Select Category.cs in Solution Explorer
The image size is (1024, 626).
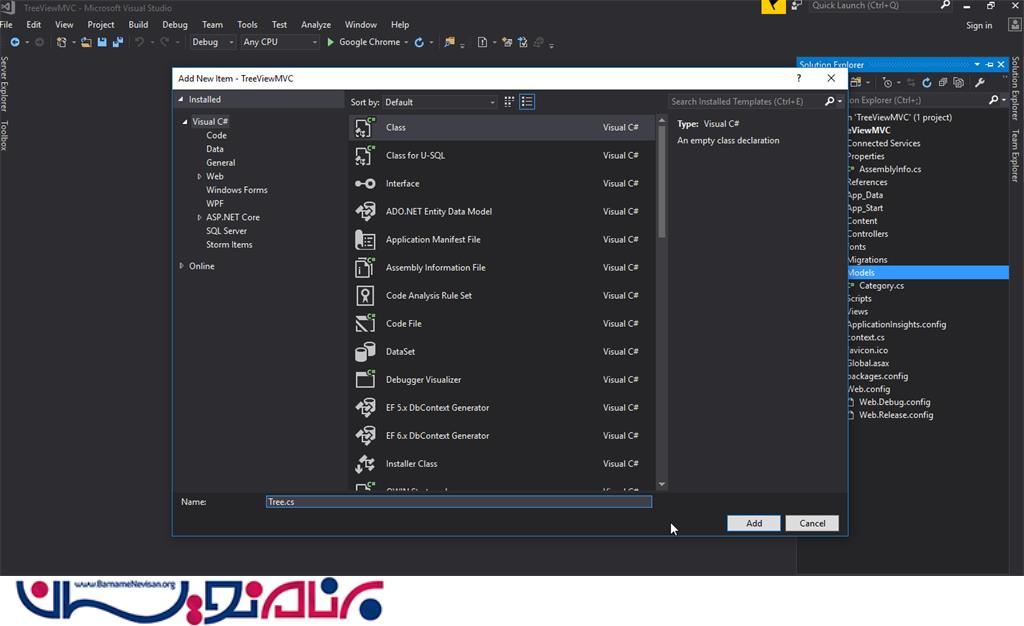[881, 286]
